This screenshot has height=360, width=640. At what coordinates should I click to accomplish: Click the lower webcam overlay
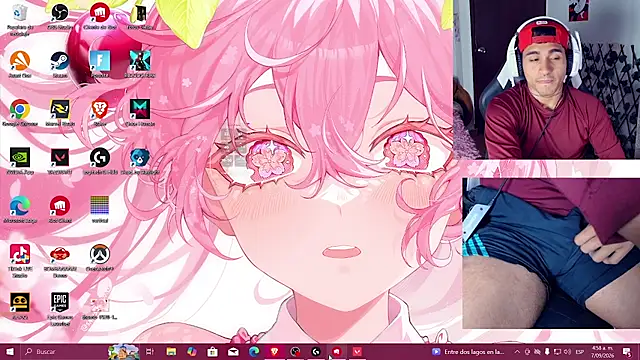tap(551, 253)
